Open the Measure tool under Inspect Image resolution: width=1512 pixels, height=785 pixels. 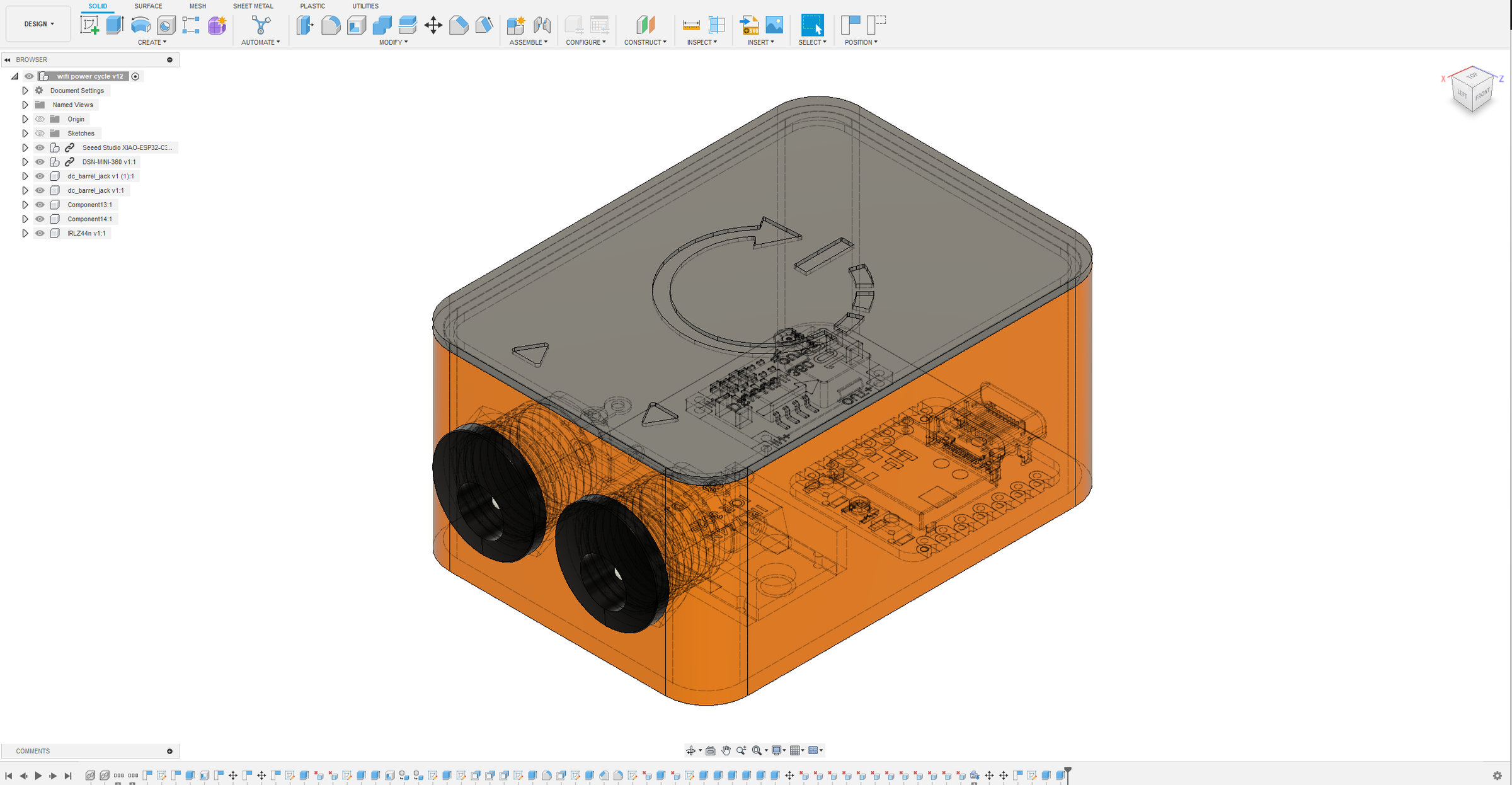691,25
